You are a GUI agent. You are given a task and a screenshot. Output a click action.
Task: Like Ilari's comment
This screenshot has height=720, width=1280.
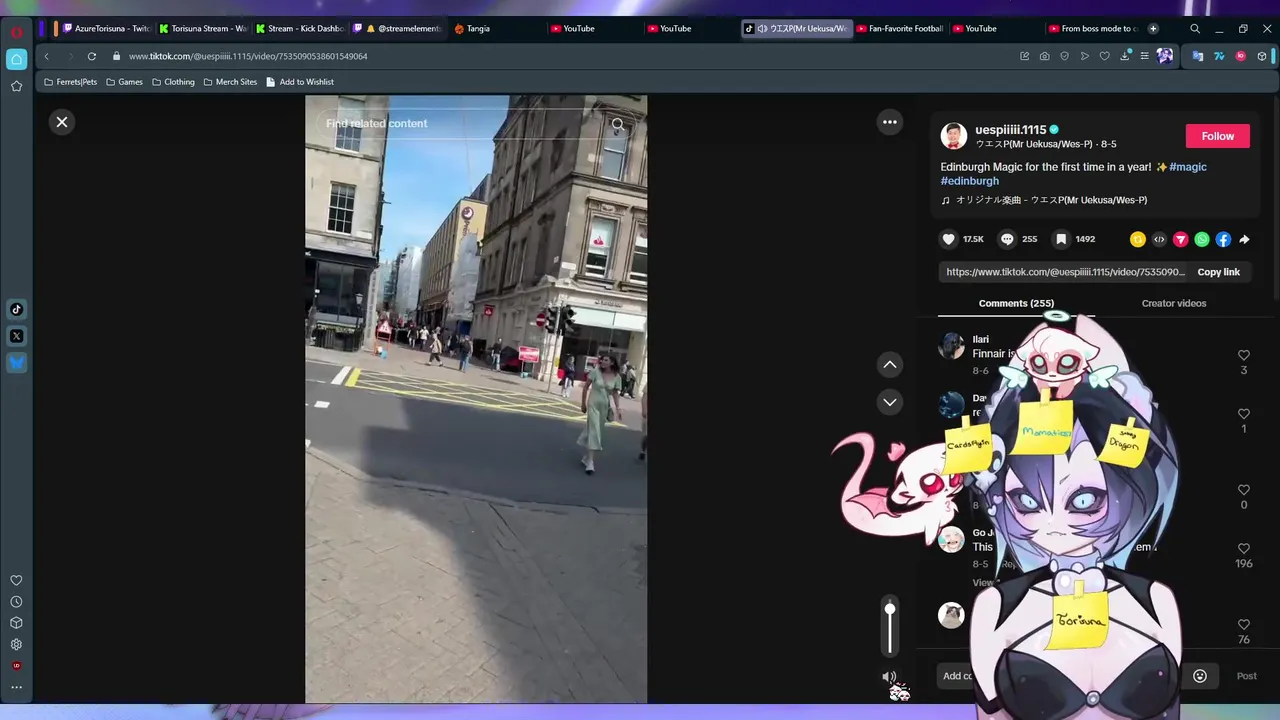pyautogui.click(x=1244, y=355)
